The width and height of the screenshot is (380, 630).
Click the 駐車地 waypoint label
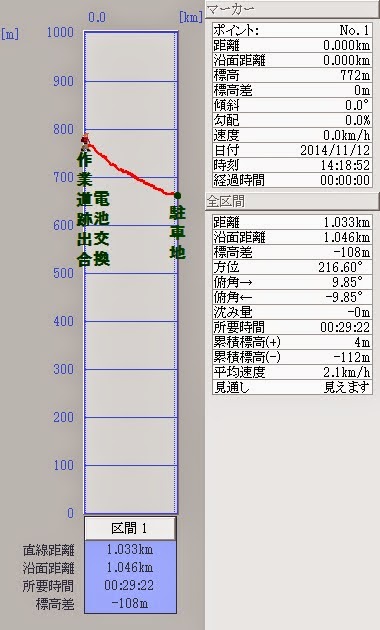tap(177, 232)
